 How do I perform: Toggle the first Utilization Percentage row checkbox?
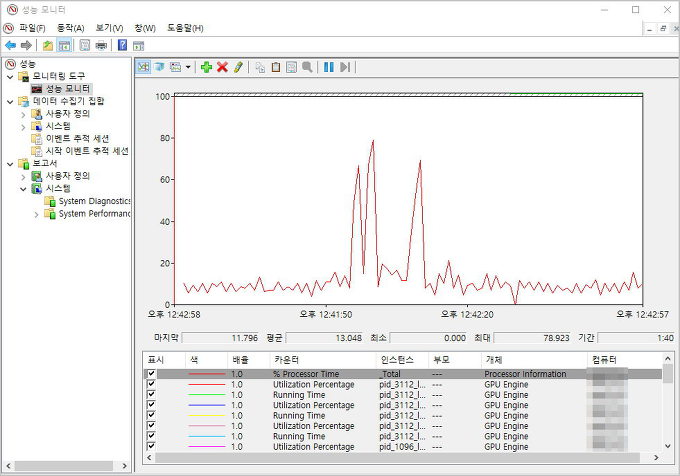click(x=152, y=385)
